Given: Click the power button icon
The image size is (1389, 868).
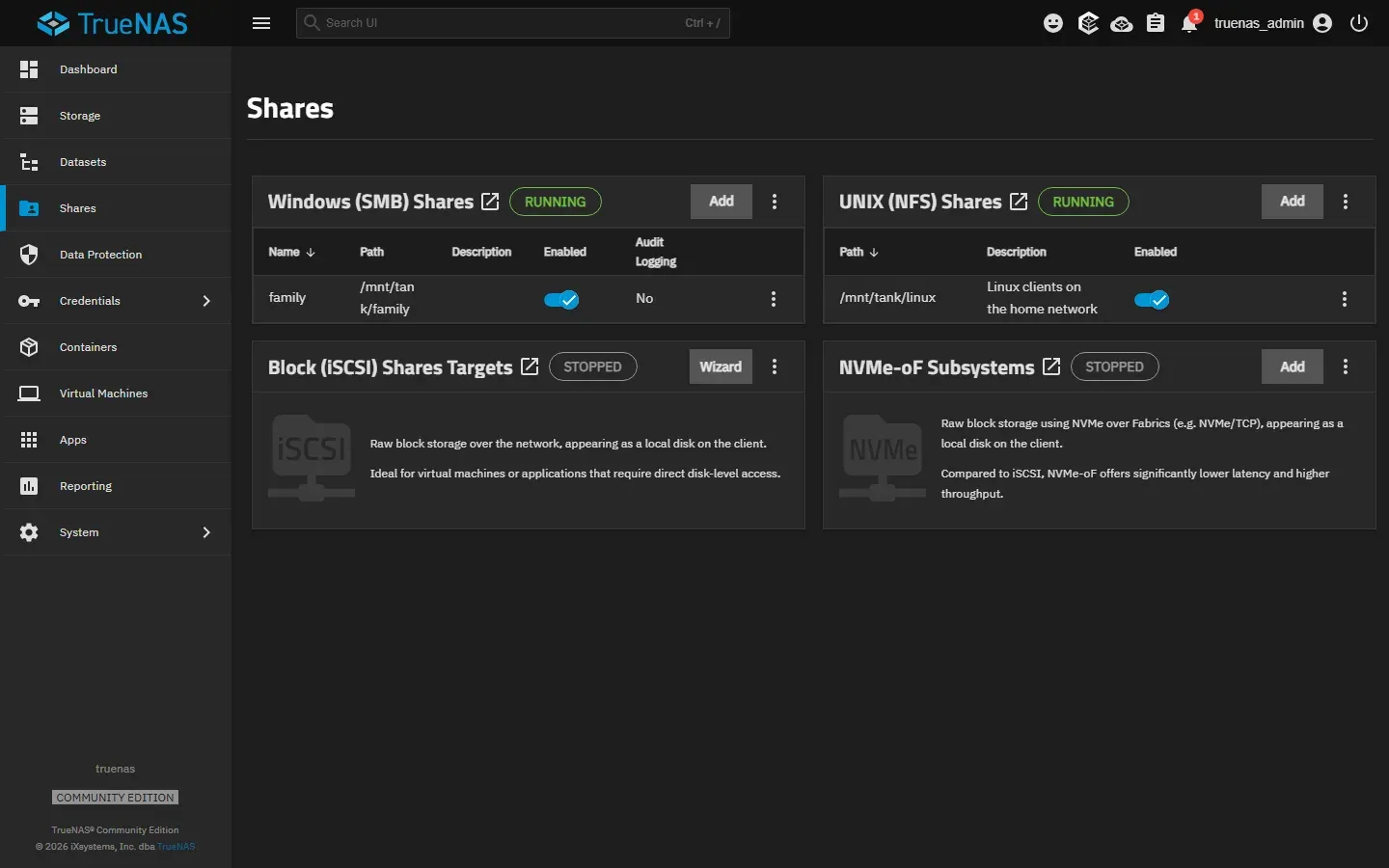Looking at the screenshot, I should tap(1359, 23).
